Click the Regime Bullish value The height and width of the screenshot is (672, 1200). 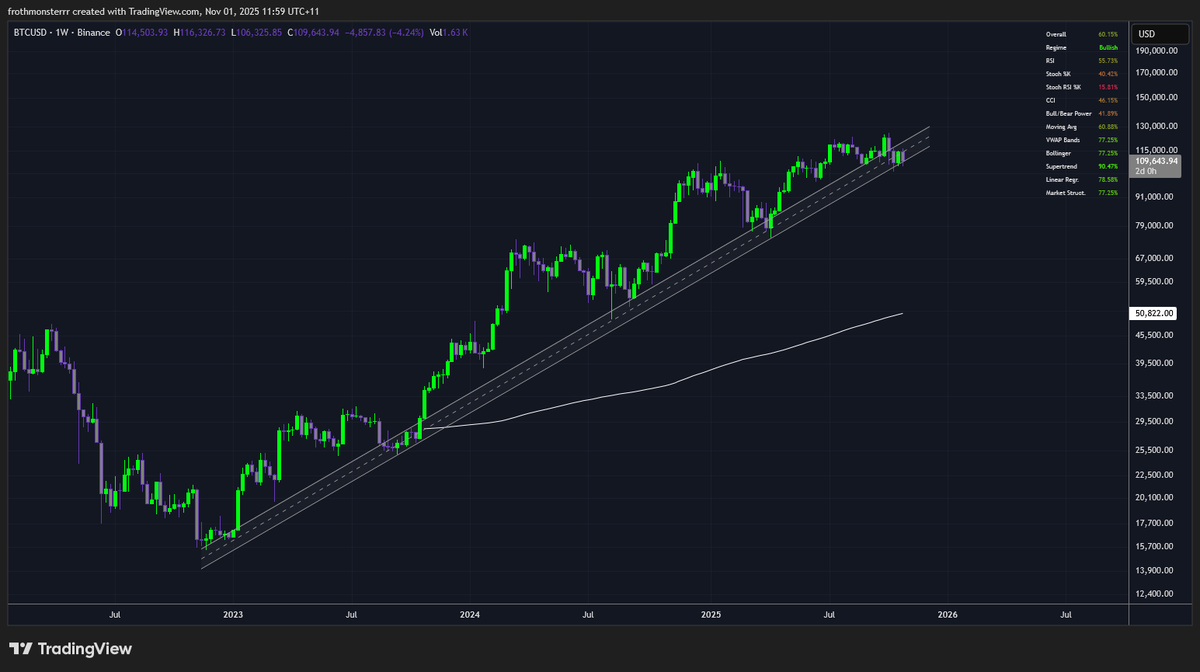coord(1108,47)
